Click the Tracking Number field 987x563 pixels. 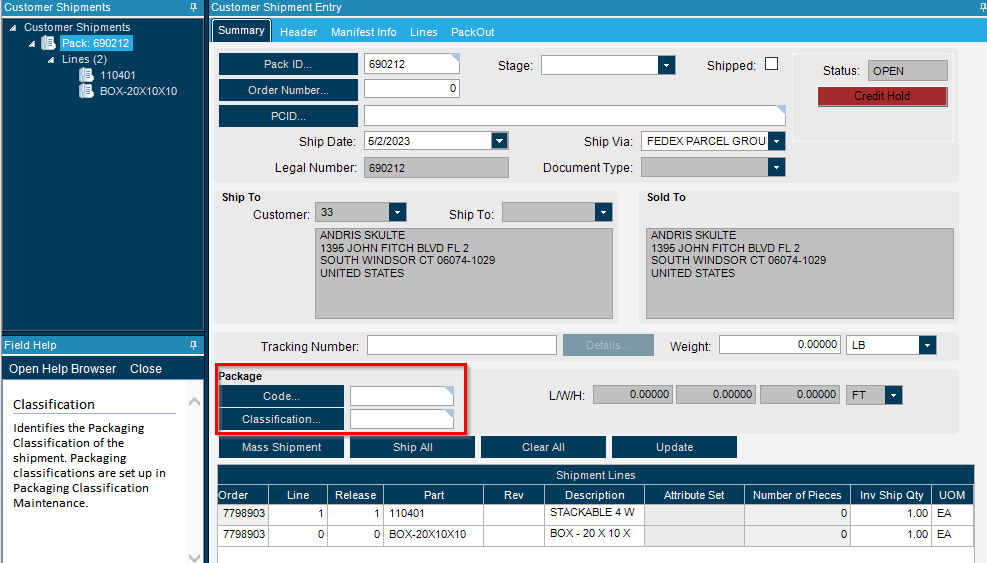pyautogui.click(x=462, y=345)
